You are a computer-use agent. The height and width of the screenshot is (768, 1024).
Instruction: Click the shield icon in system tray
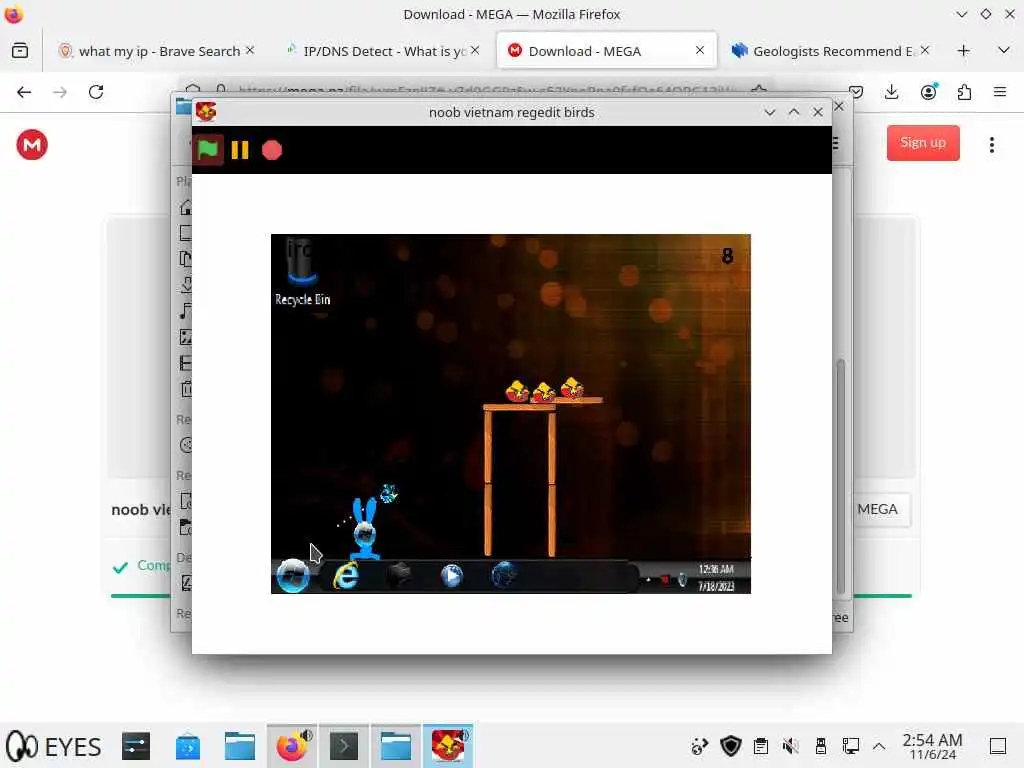click(731, 746)
